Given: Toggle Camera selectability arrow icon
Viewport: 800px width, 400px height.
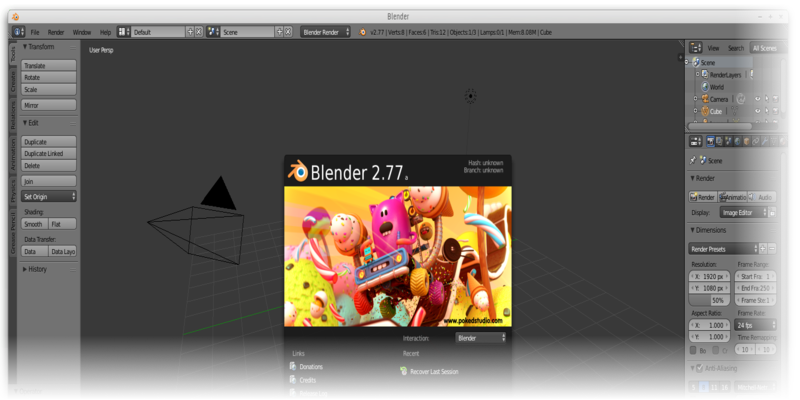Looking at the screenshot, I should point(767,99).
